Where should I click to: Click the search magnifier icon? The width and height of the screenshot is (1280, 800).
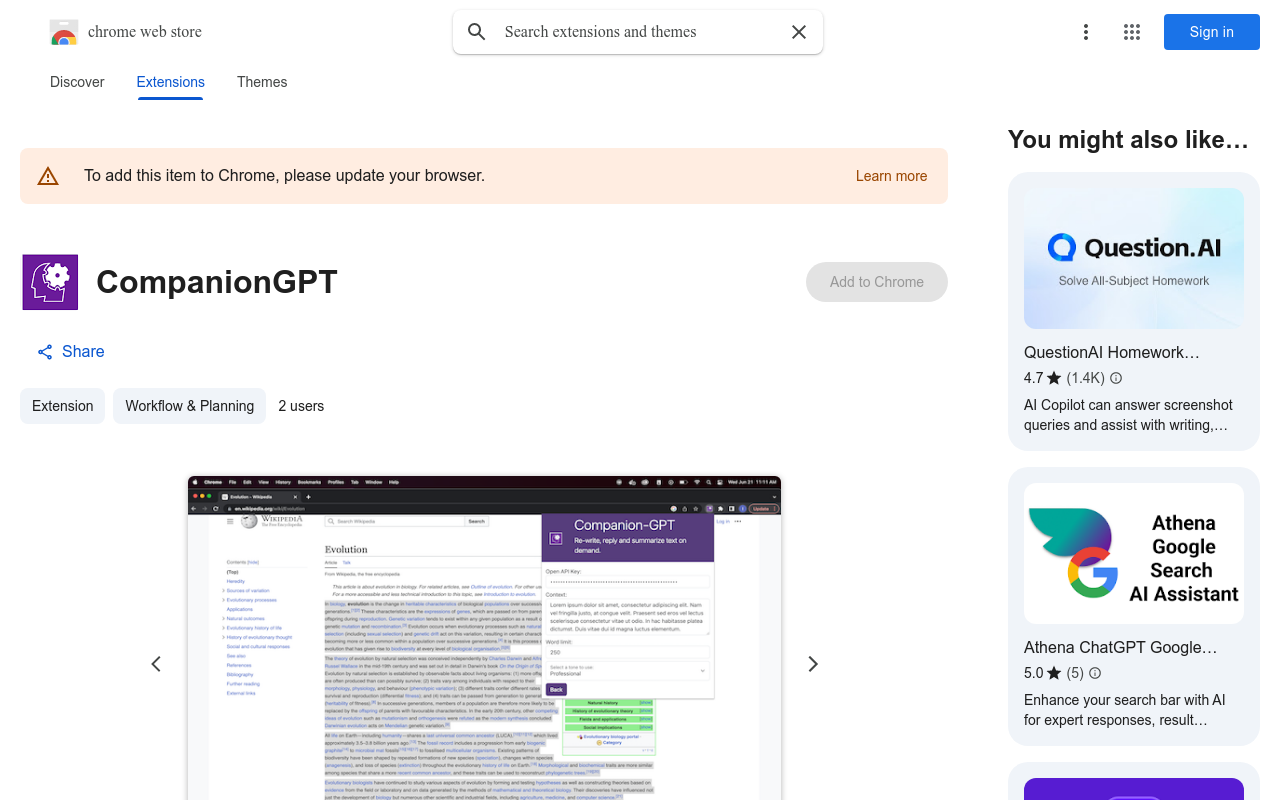click(477, 32)
